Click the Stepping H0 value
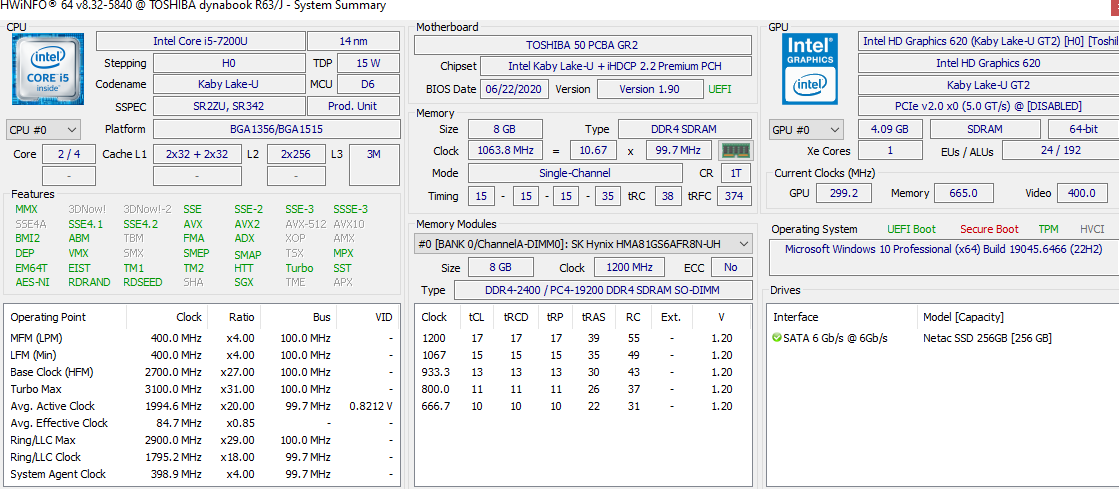 coord(228,63)
